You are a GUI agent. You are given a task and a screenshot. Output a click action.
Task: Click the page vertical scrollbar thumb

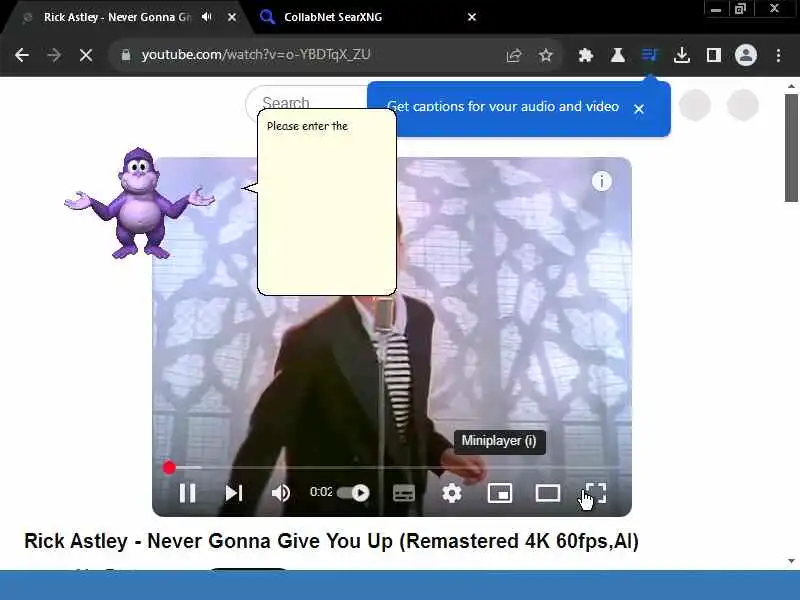point(791,148)
